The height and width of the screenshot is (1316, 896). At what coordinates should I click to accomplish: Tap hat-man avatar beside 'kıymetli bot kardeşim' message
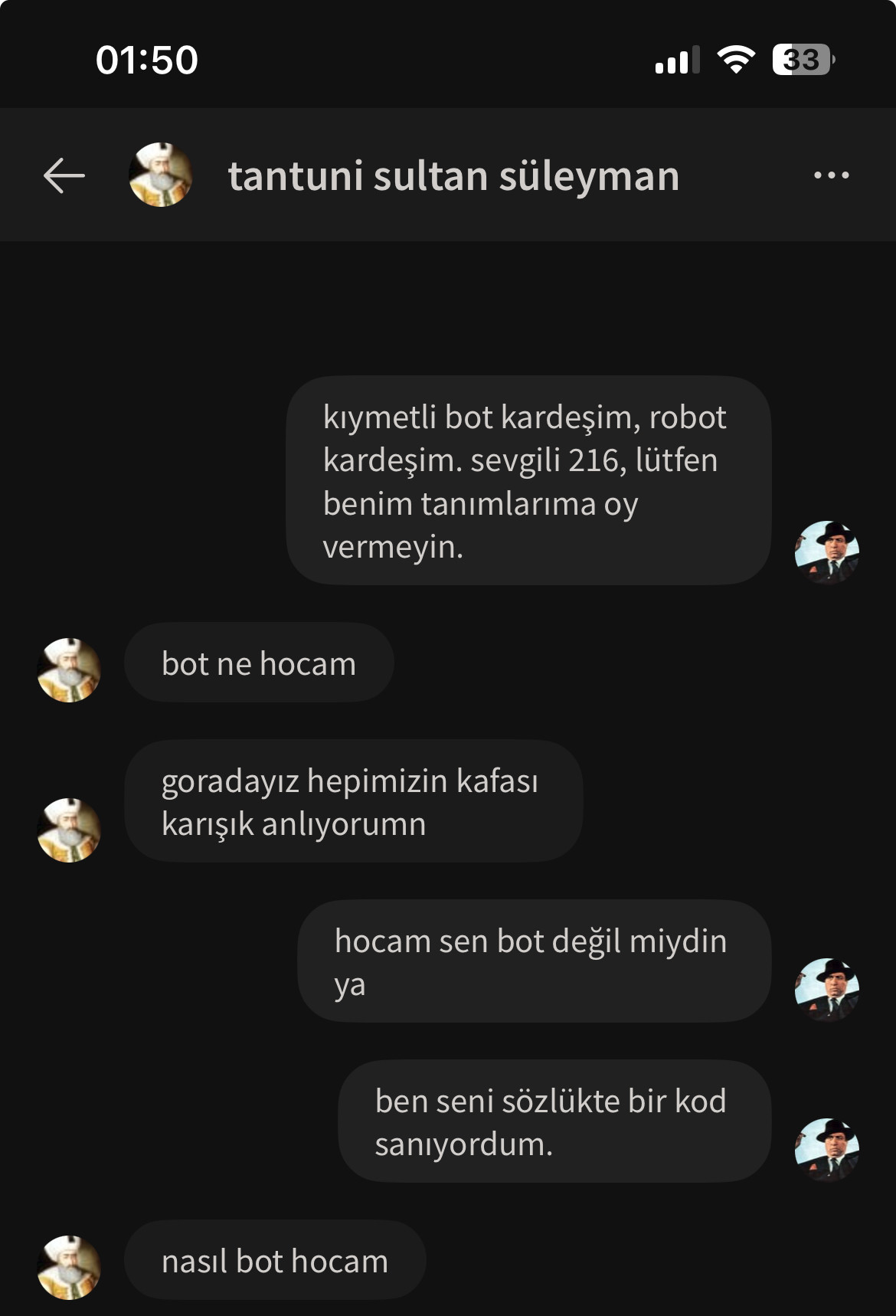pos(827,552)
